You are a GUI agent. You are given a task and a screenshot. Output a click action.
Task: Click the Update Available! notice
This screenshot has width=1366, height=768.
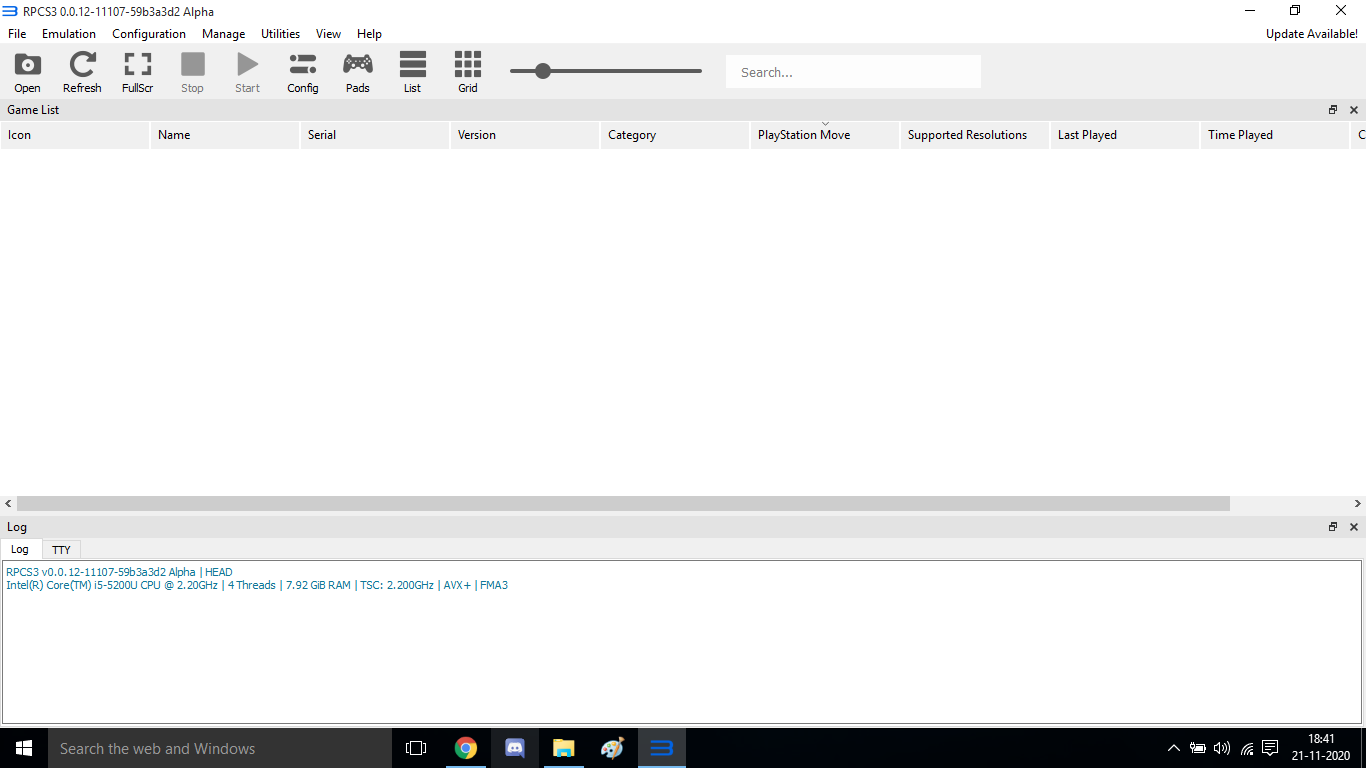click(1312, 34)
